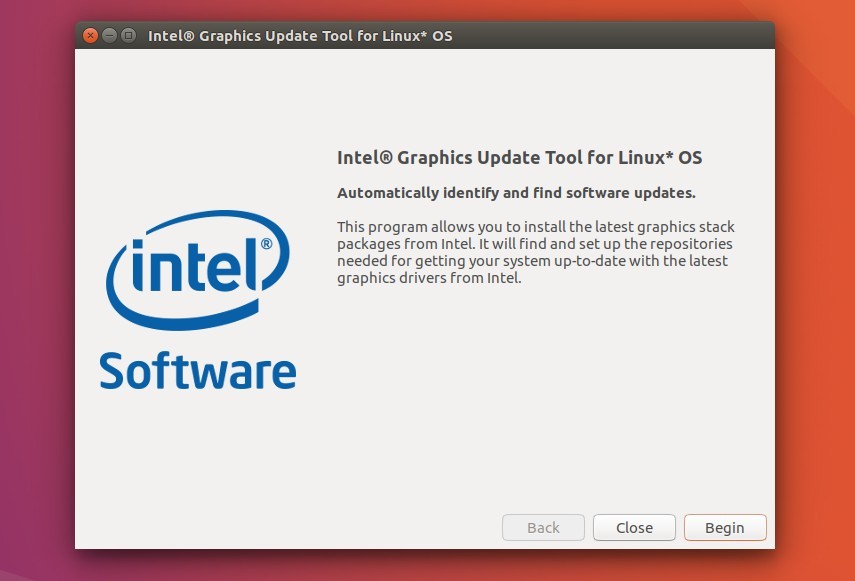Click the greyed-out Back button

coord(543,528)
